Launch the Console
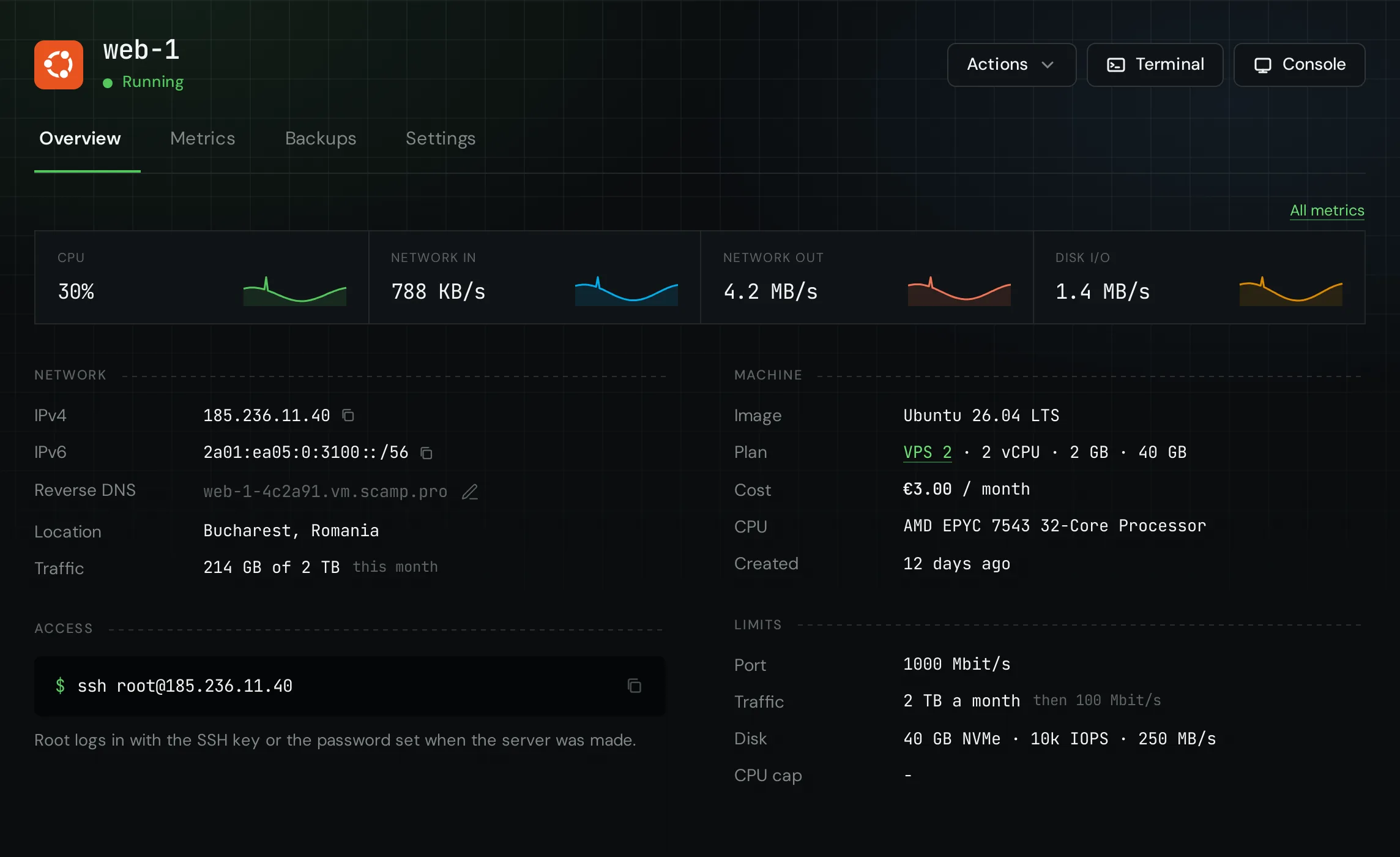 [x=1299, y=65]
